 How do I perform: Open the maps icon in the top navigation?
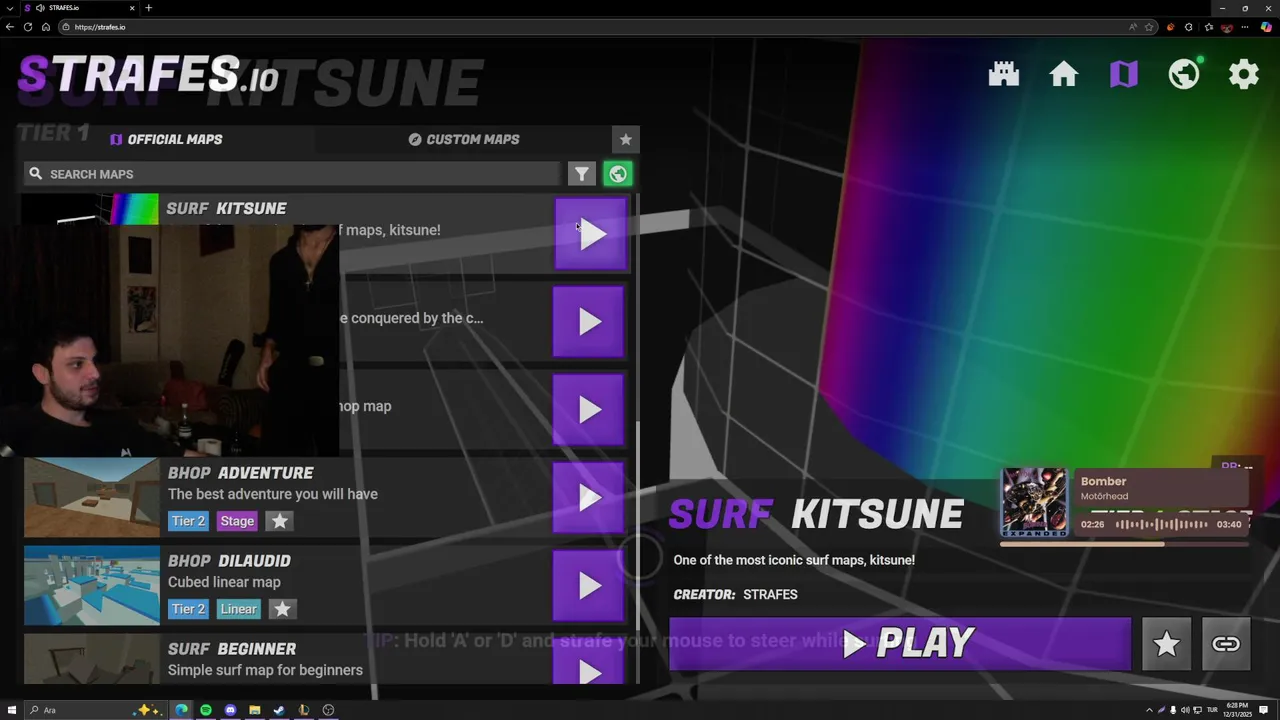click(1124, 74)
